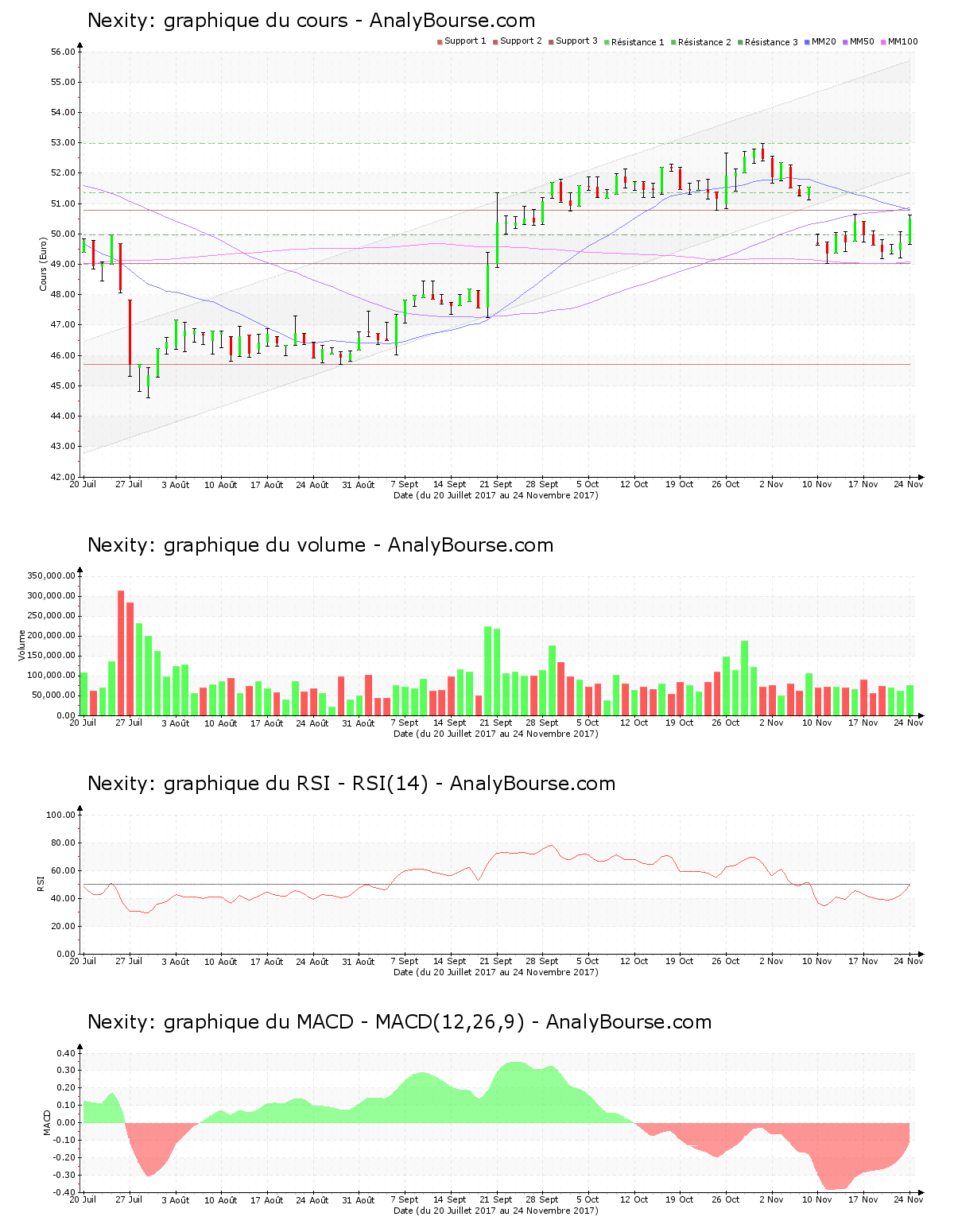Click the 49.00 price axis value
This screenshot has width=954, height=1232.
click(x=63, y=265)
